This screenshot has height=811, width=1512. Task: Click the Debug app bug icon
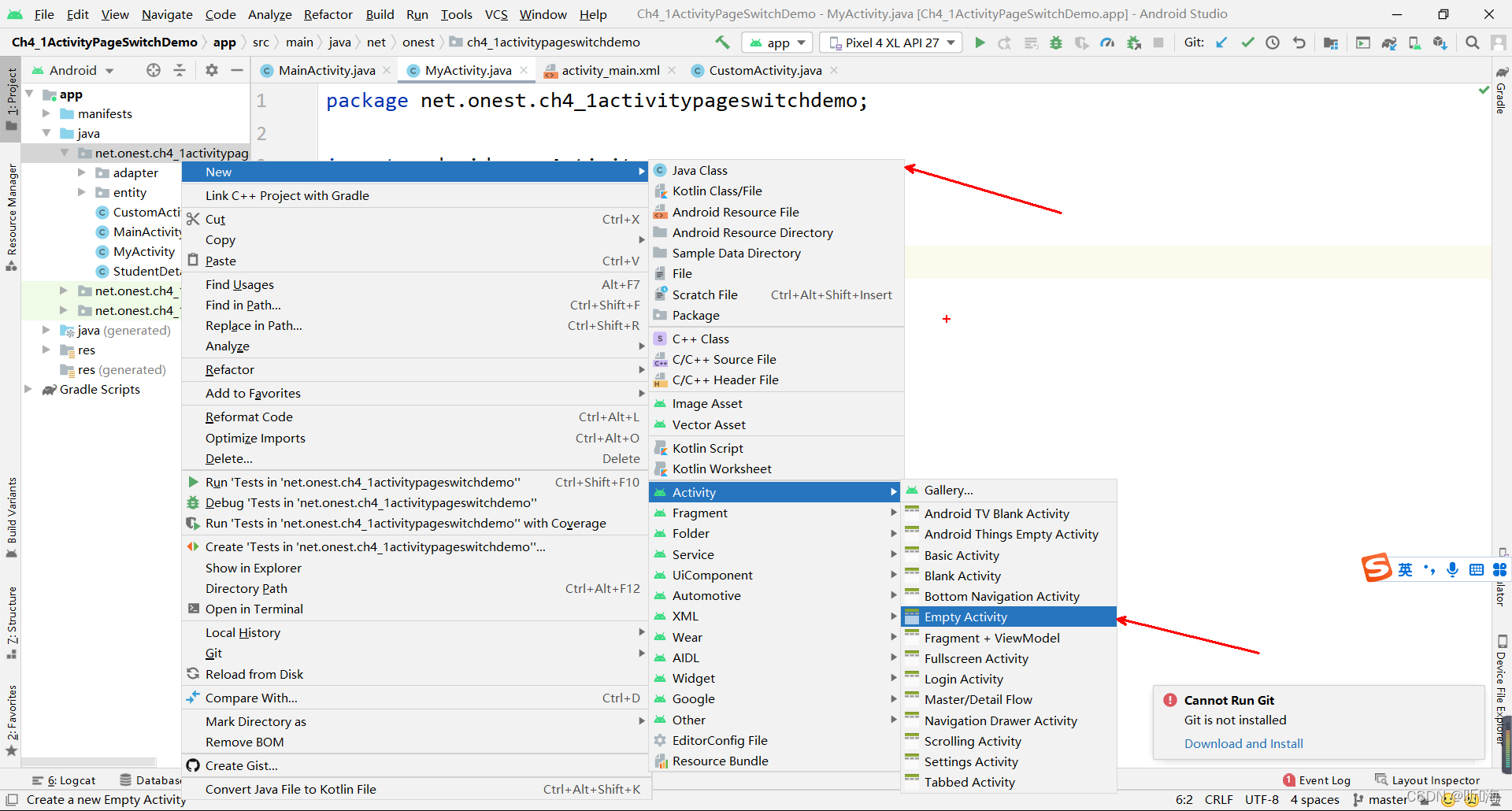pos(1056,43)
